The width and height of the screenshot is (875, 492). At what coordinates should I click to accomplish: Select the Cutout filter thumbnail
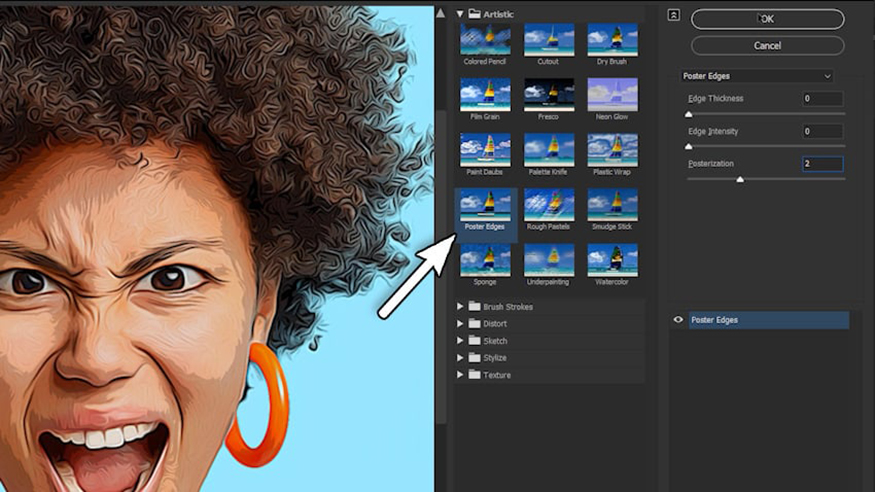pyautogui.click(x=549, y=40)
